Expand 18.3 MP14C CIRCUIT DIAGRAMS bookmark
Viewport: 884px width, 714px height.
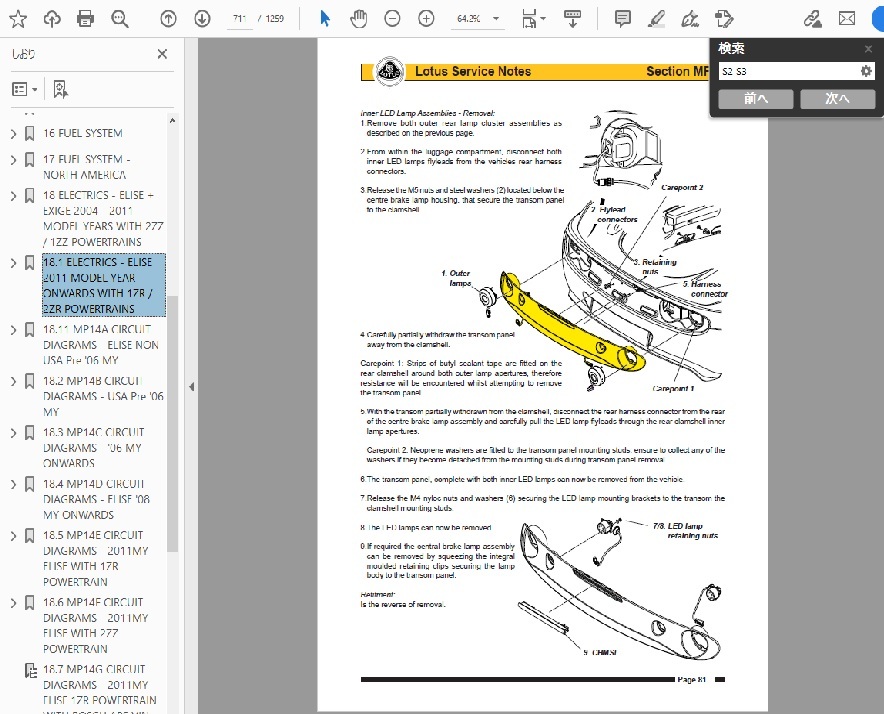[x=14, y=433]
